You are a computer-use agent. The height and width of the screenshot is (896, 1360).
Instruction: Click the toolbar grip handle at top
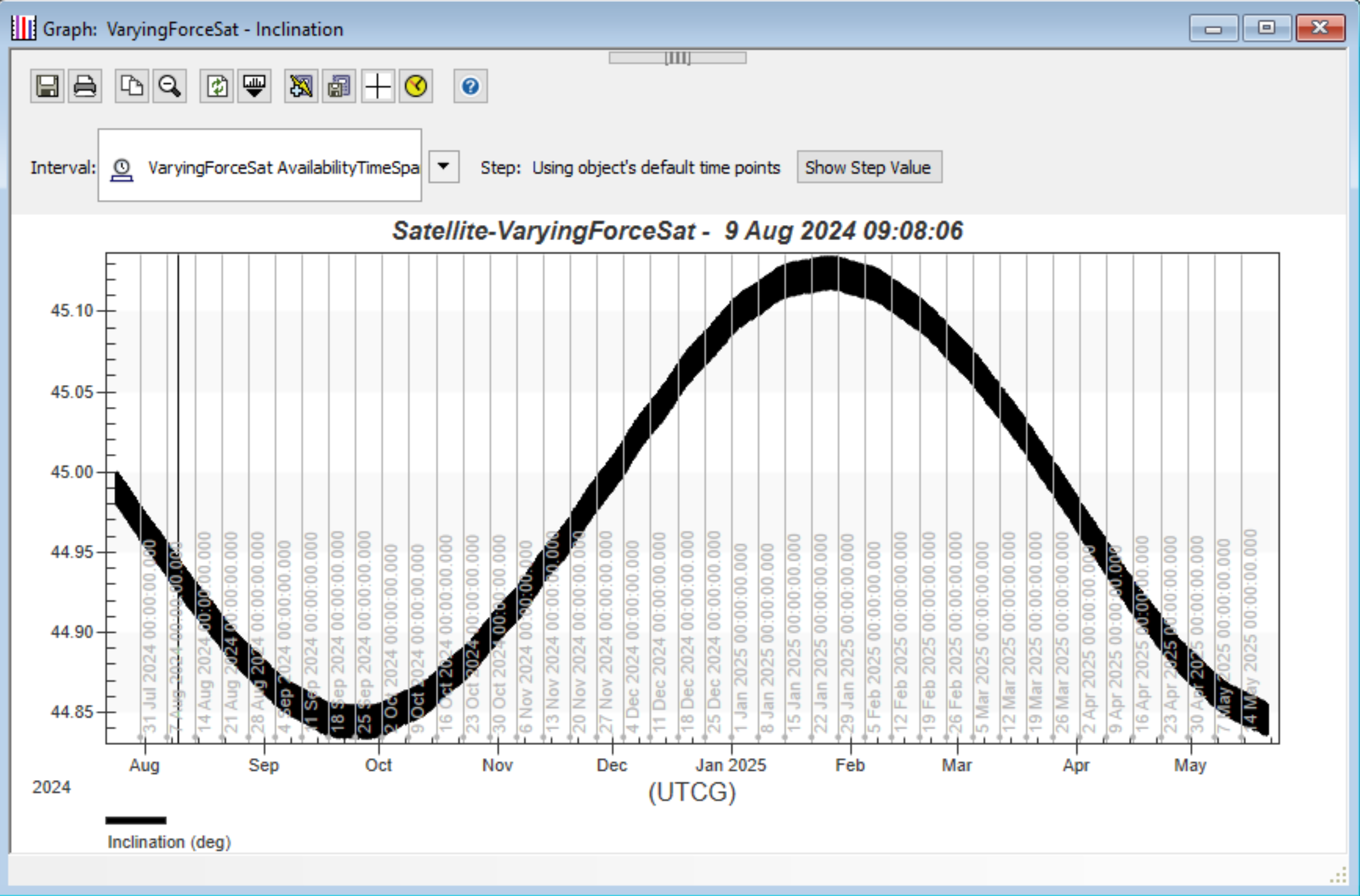pyautogui.click(x=677, y=58)
